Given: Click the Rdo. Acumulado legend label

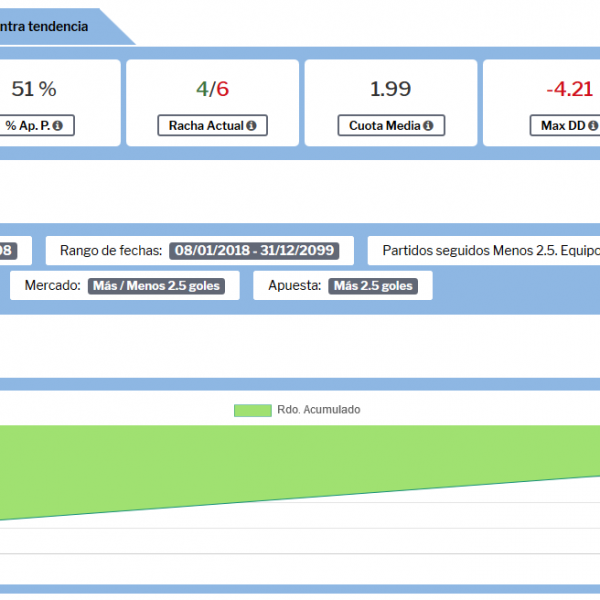Looking at the screenshot, I should 319,410.
